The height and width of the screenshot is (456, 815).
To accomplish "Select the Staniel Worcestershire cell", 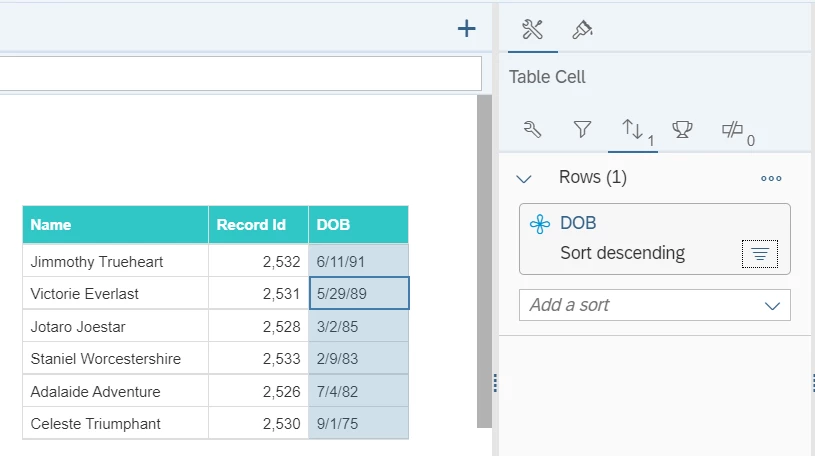I will click(x=115, y=359).
